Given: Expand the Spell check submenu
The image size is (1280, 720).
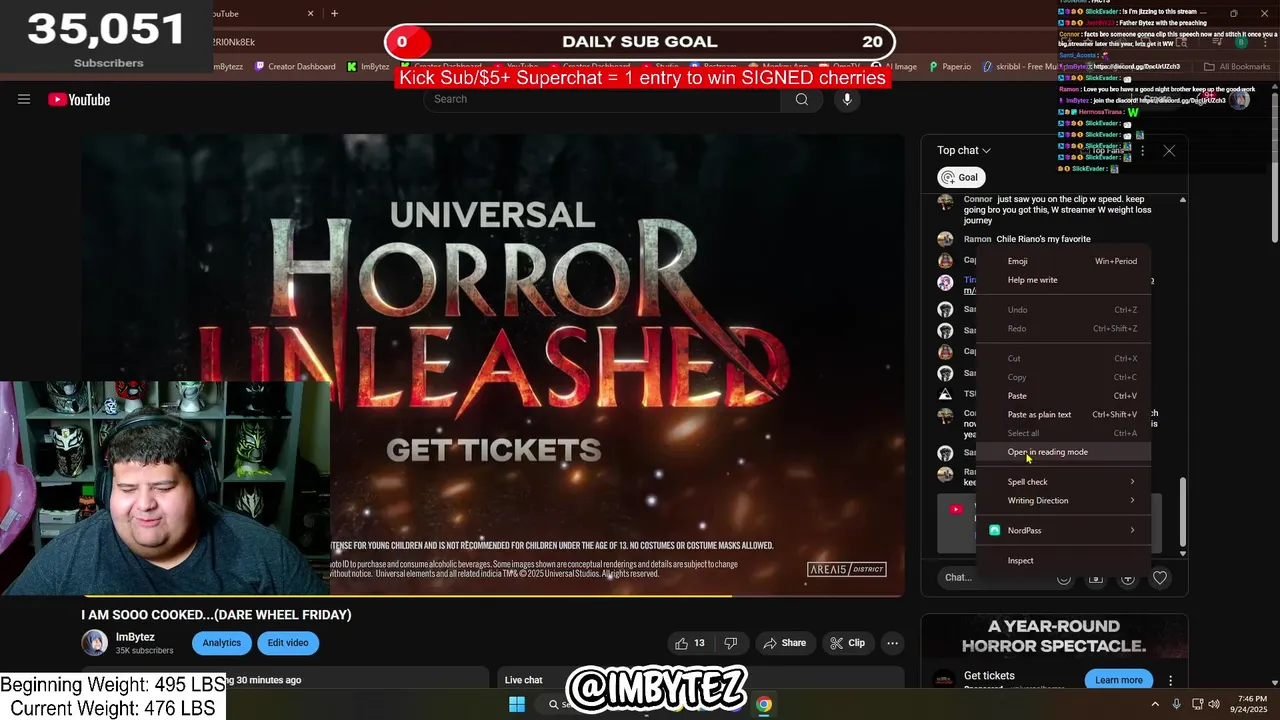Looking at the screenshot, I should click(x=1063, y=482).
